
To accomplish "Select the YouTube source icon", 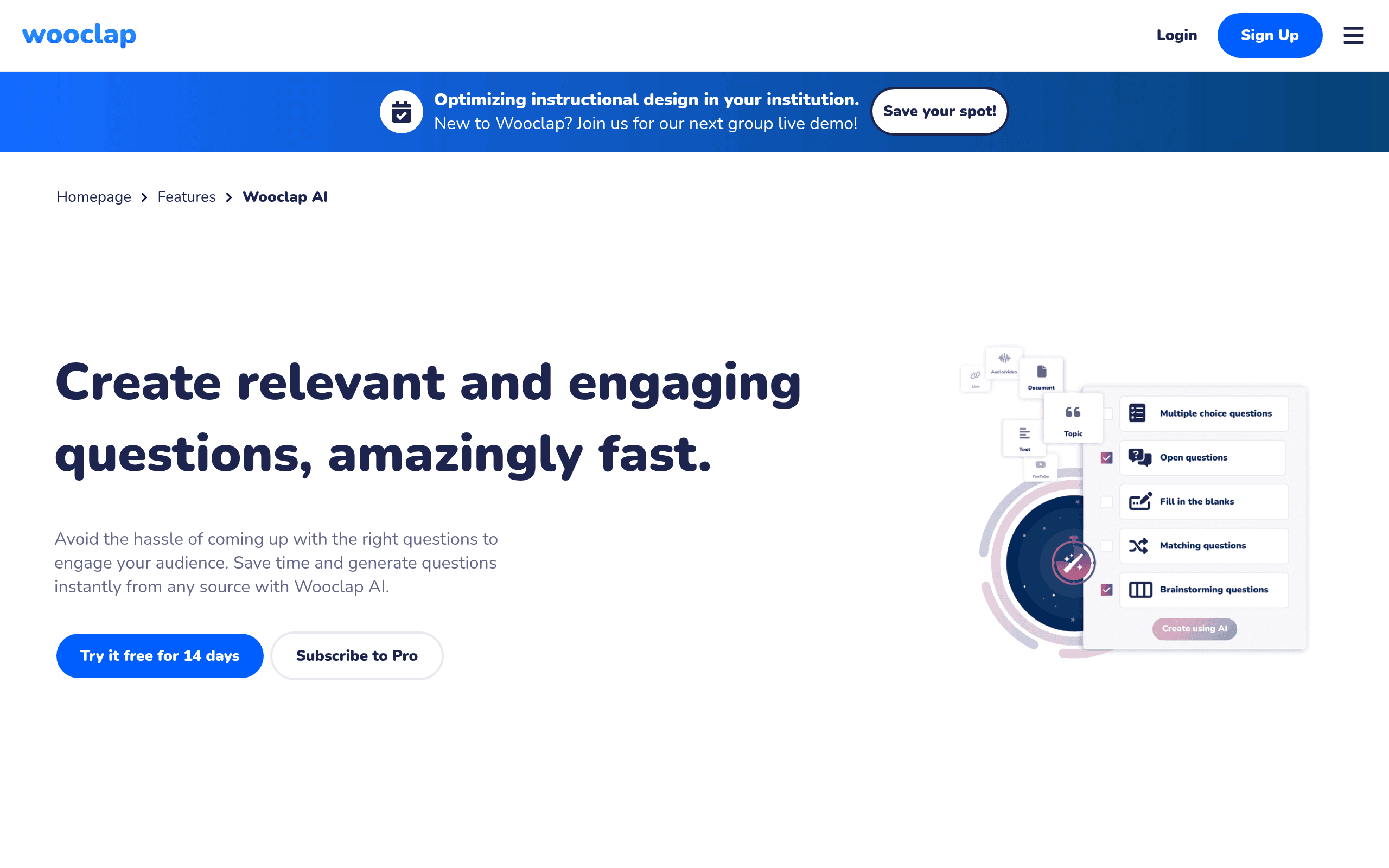I will coord(1041,464).
